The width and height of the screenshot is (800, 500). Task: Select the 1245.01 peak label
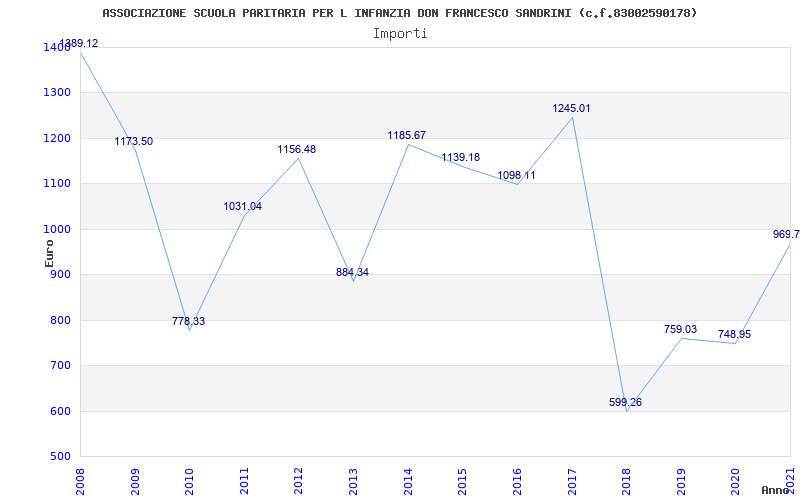click(x=571, y=108)
